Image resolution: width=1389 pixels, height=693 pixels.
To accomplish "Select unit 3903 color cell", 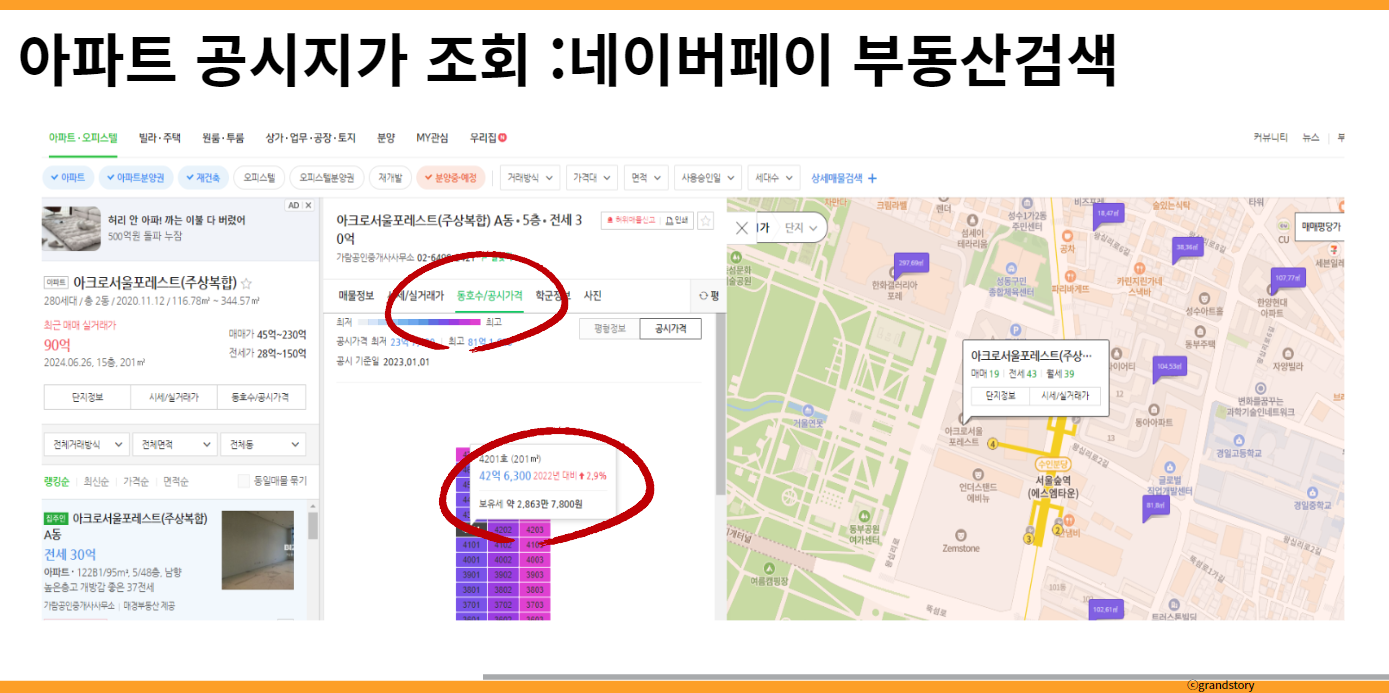I will pos(535,575).
